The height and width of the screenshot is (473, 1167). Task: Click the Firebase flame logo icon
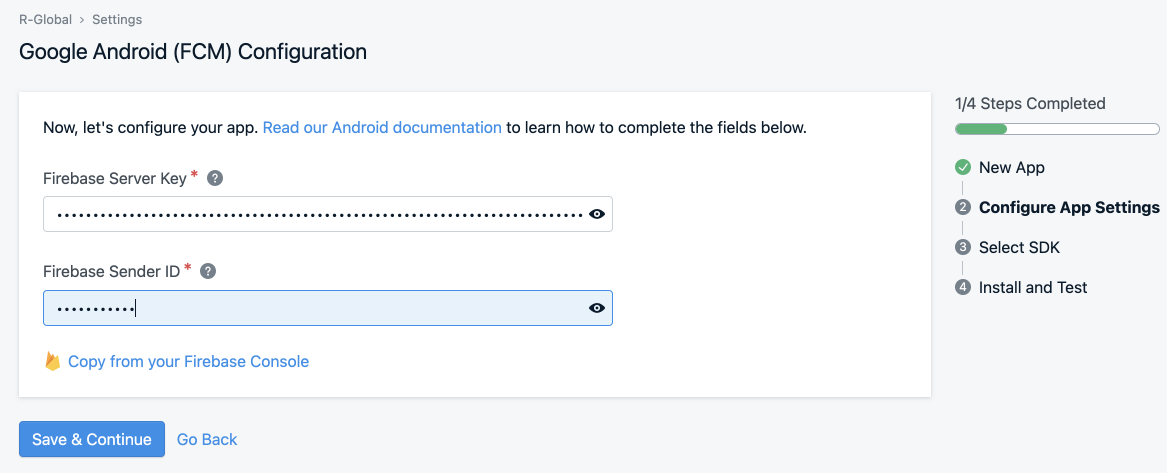pos(52,361)
